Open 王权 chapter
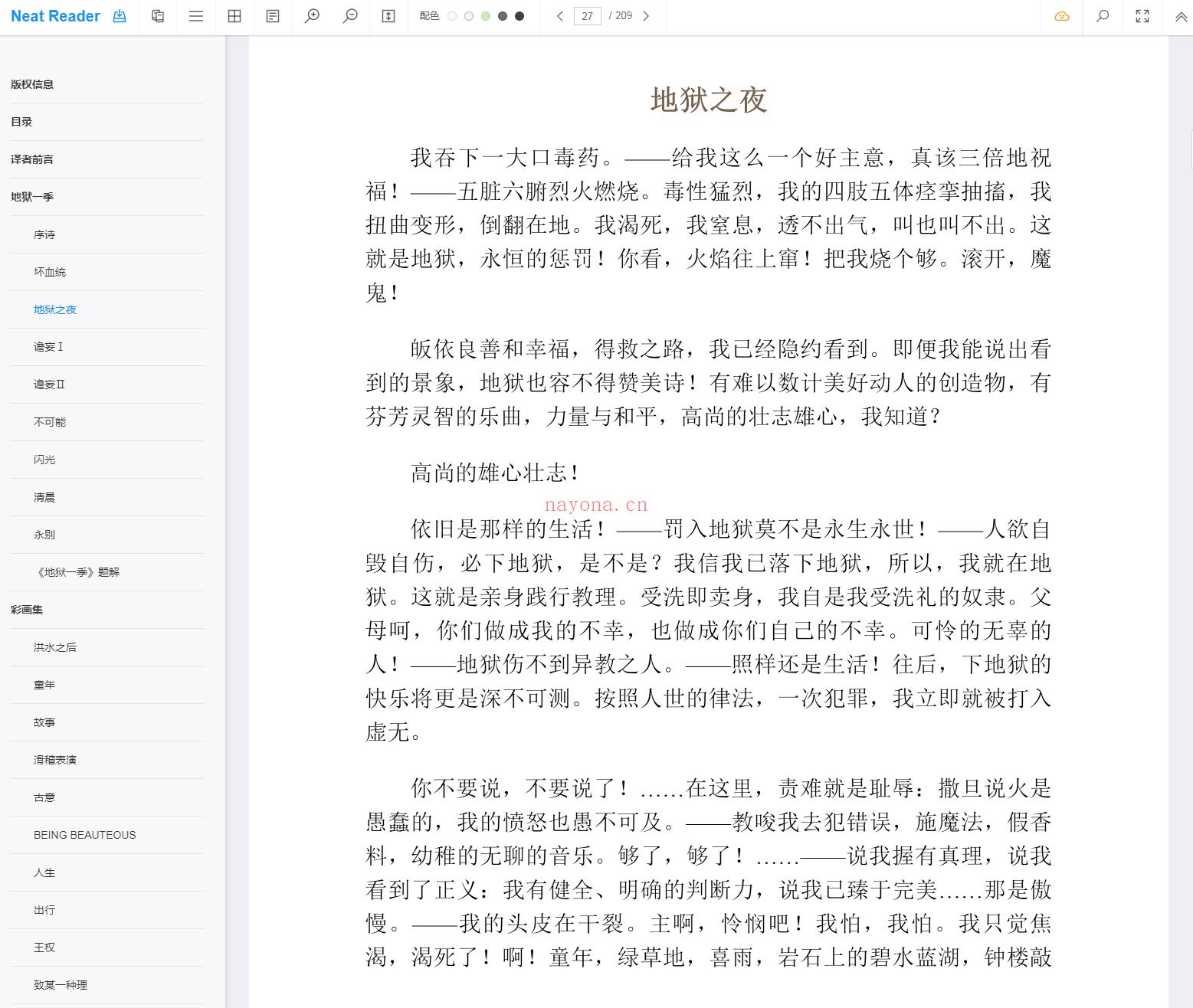This screenshot has height=1008, width=1193. tap(44, 947)
